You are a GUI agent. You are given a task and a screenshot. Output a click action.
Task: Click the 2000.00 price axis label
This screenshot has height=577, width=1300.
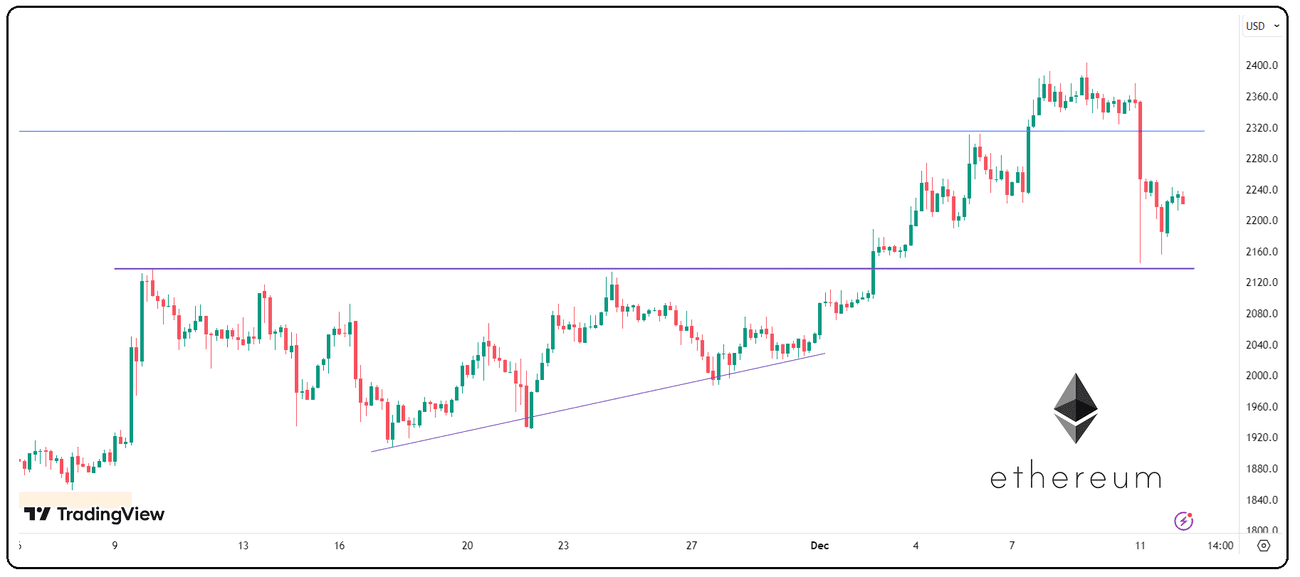(x=1263, y=375)
